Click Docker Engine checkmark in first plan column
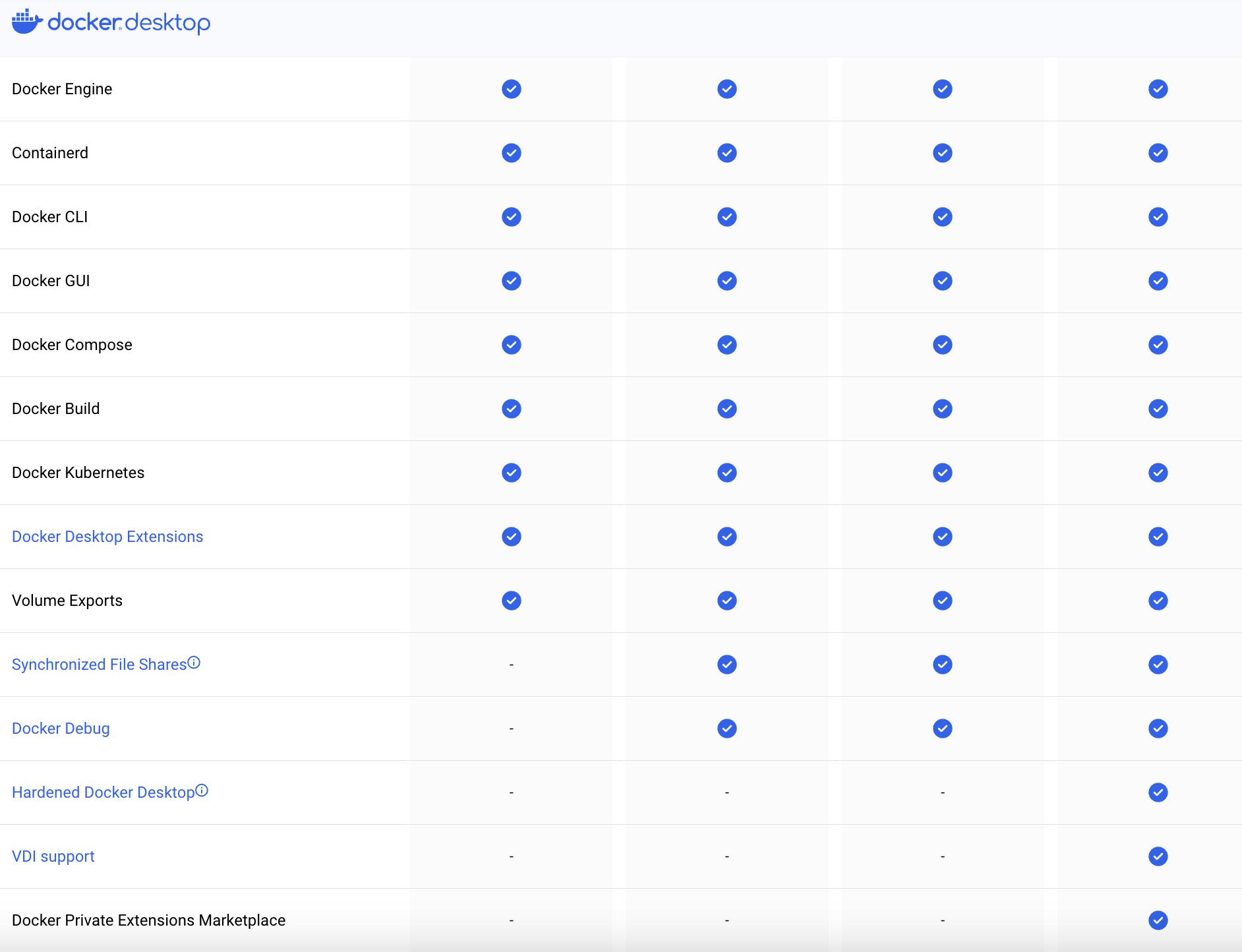 512,89
